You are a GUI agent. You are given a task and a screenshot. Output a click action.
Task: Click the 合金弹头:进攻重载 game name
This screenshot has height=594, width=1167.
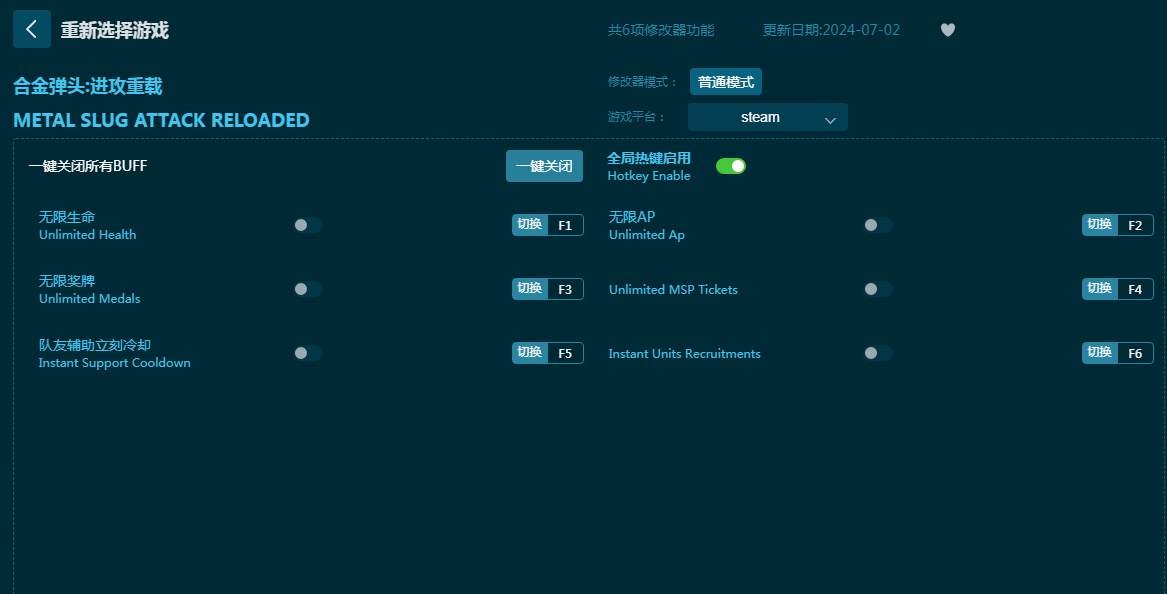tap(88, 86)
